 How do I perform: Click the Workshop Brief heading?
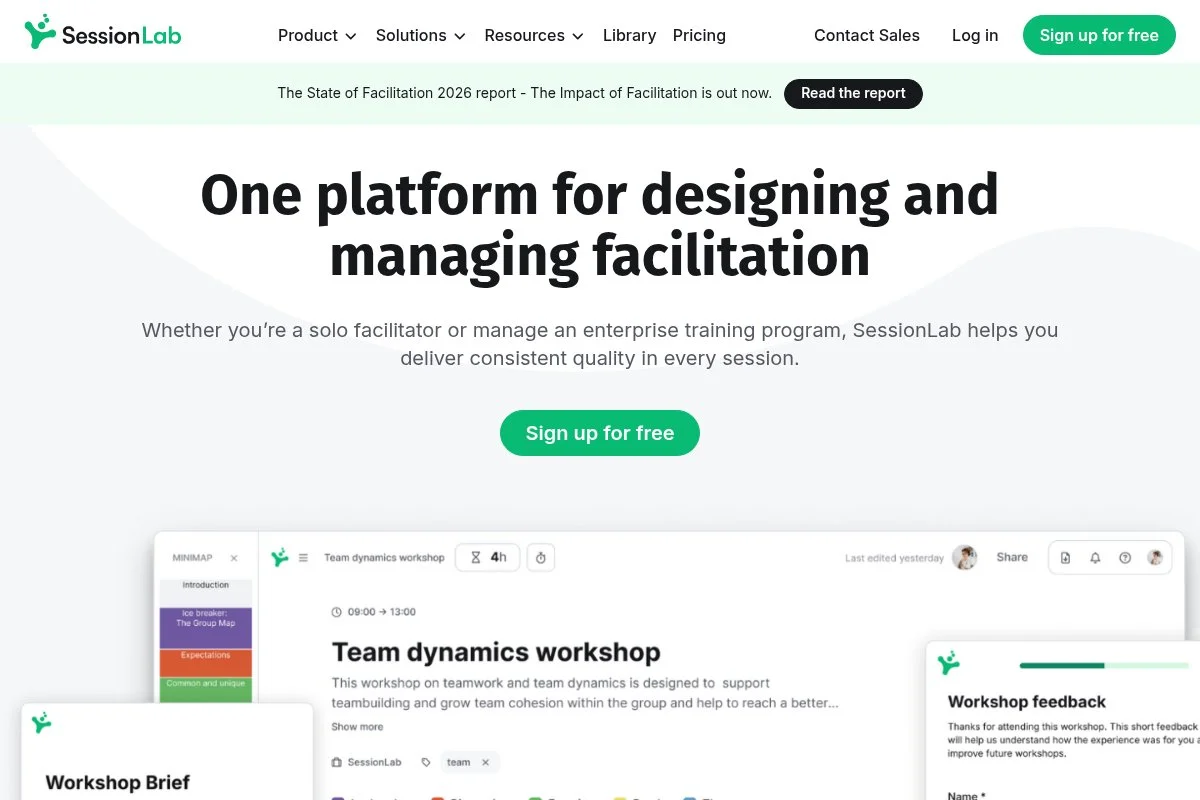[117, 782]
